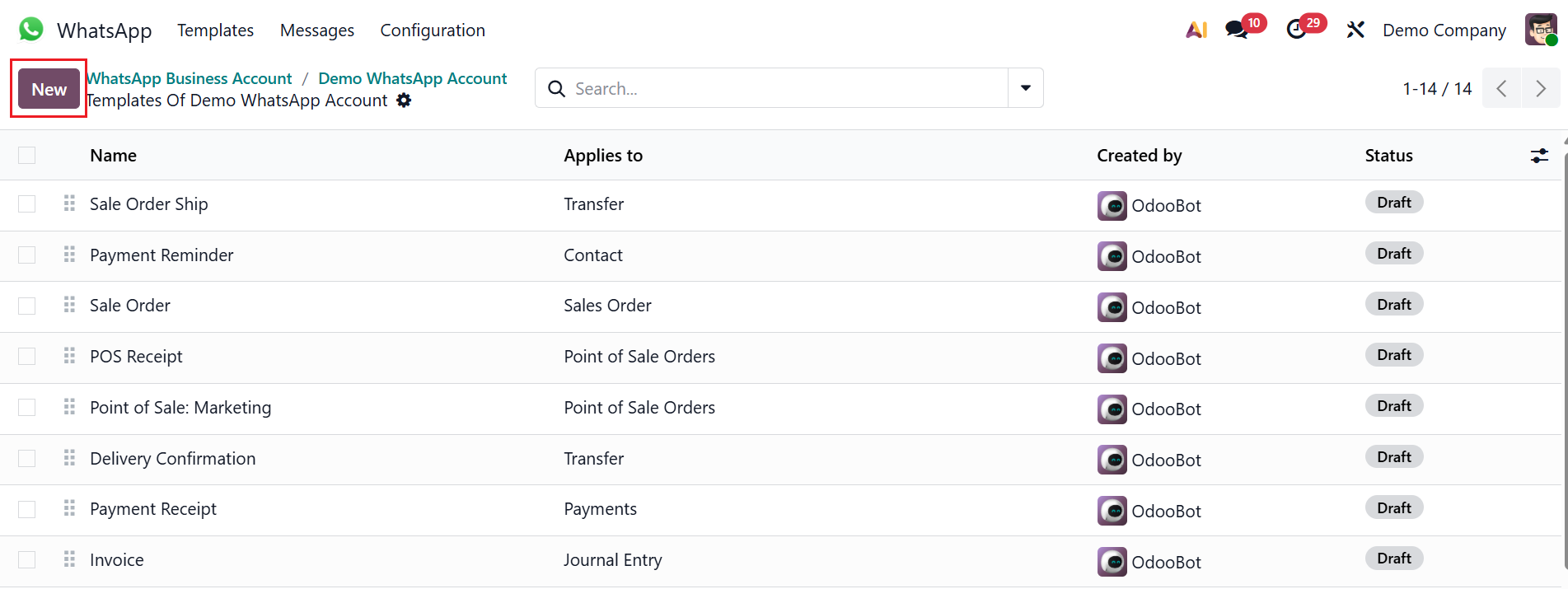Open the Configuration menu

click(x=433, y=30)
